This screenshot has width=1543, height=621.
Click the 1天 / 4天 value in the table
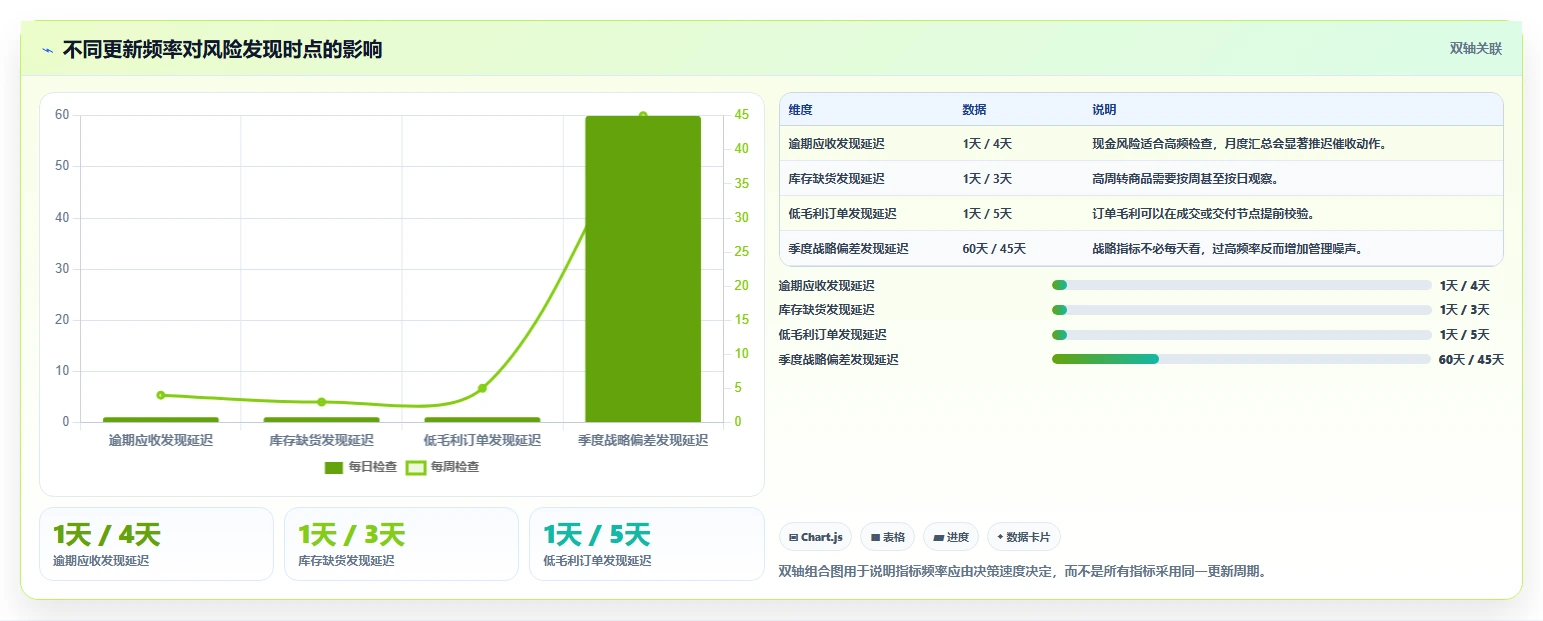[x=987, y=144]
